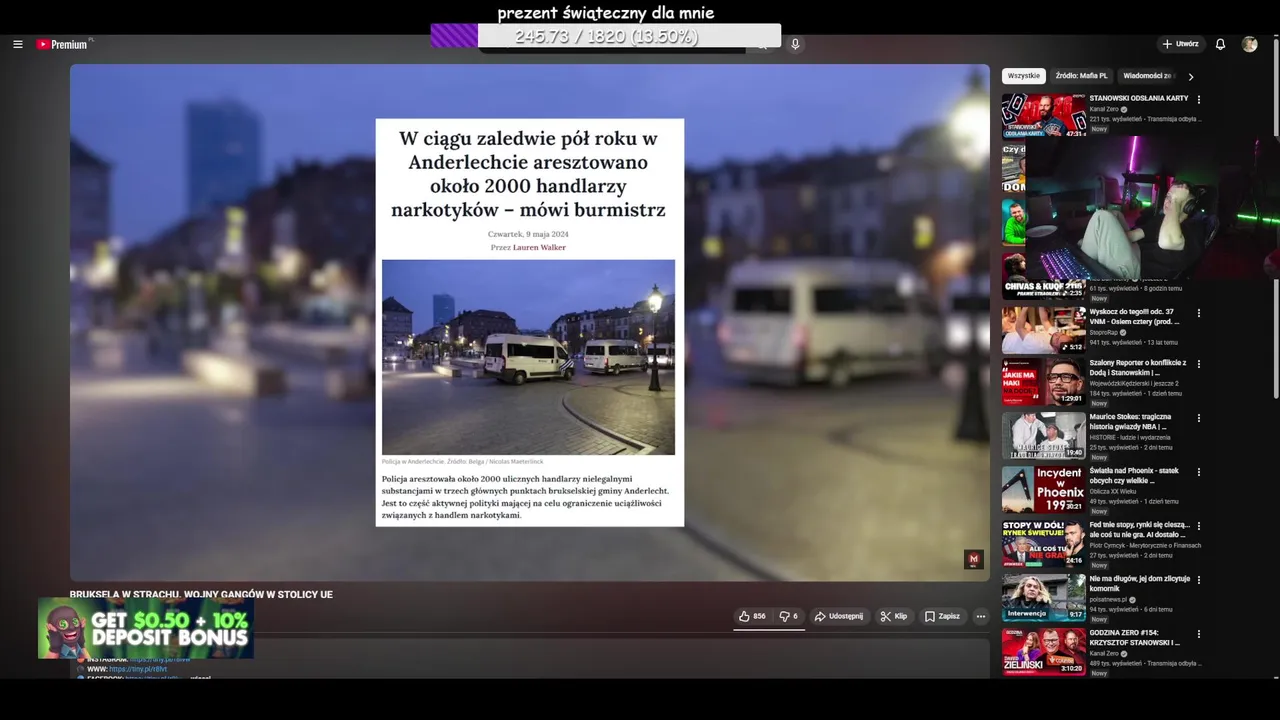This screenshot has height=720, width=1280.
Task: Open the notifications bell
Action: pos(1220,44)
